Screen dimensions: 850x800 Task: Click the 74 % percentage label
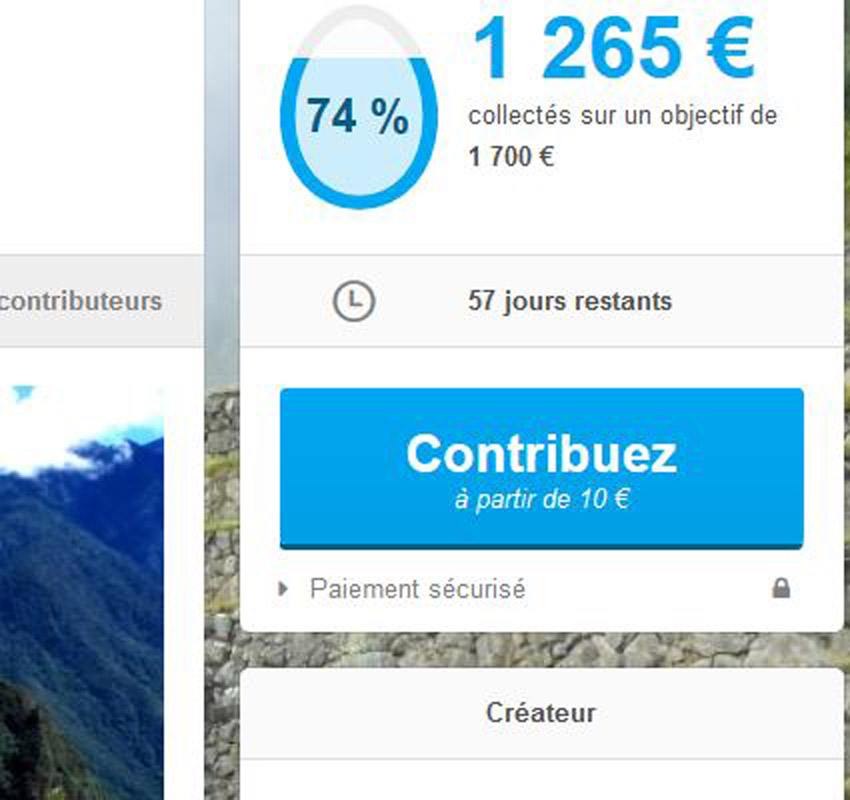tap(358, 116)
